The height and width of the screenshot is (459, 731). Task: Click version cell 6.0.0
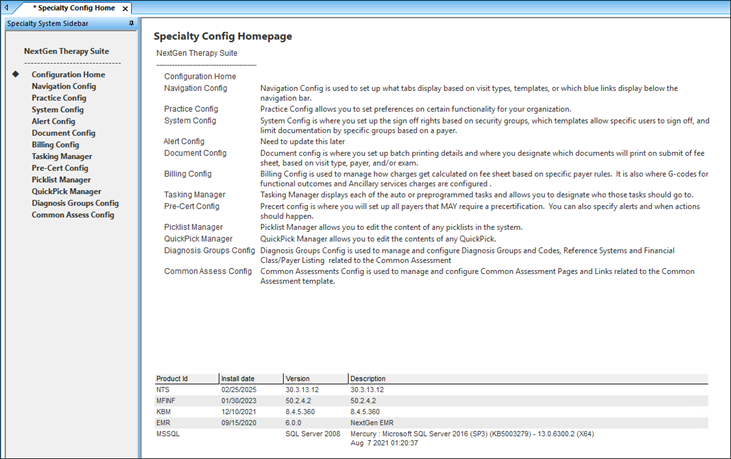click(x=293, y=423)
